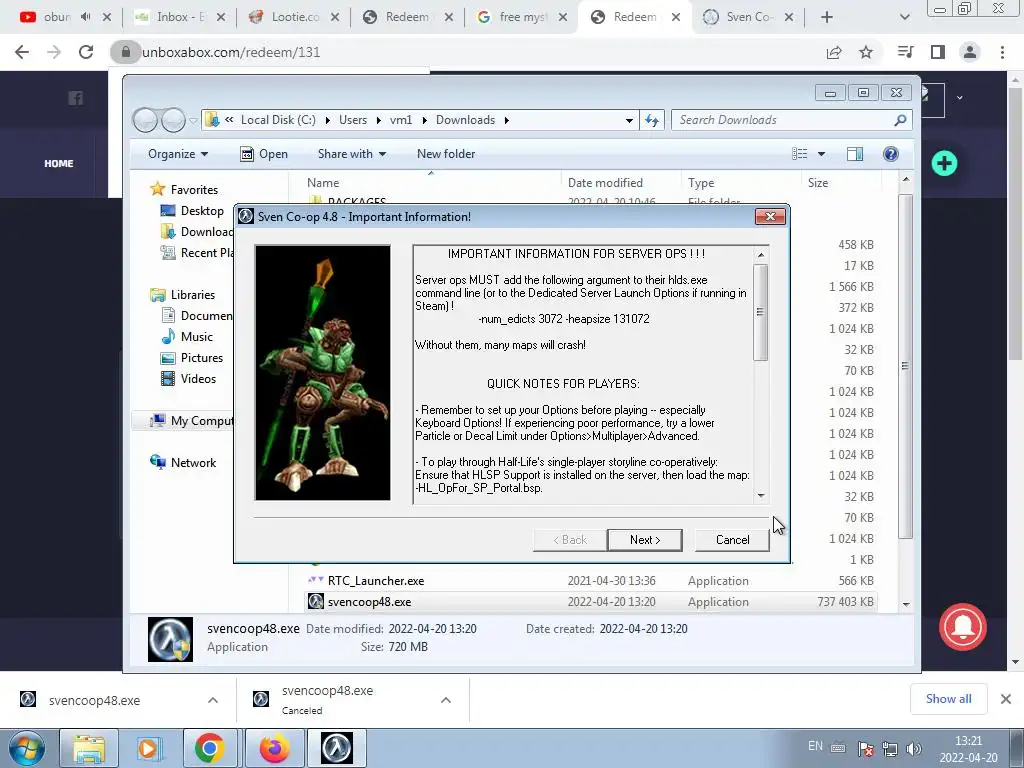This screenshot has height=768, width=1024.
Task: Open the Chrome three-dot menu
Action: click(x=1002, y=52)
